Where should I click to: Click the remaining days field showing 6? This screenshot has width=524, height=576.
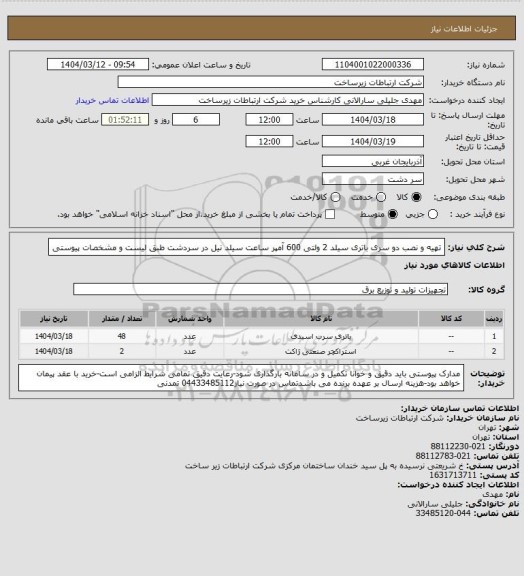(196, 120)
